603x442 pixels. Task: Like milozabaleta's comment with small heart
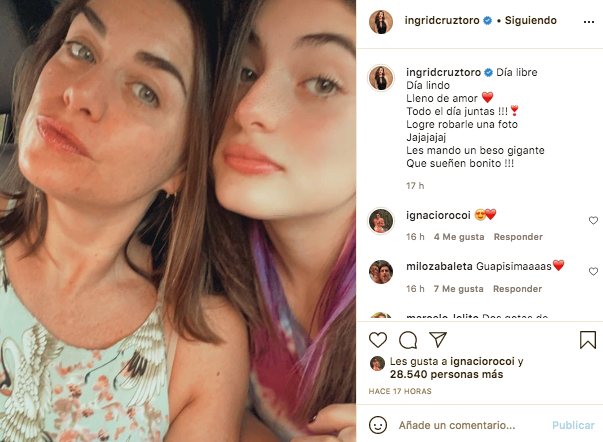[x=593, y=271]
